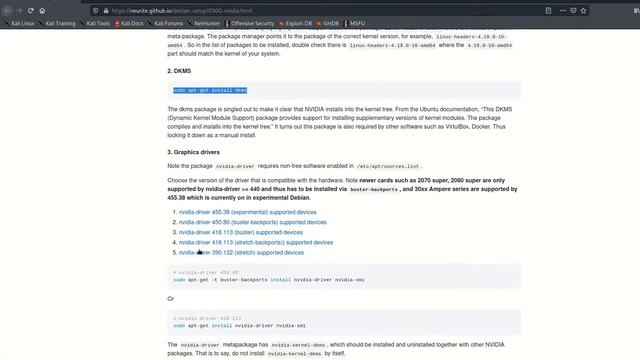Bookmark this page with the star icon

point(583,11)
